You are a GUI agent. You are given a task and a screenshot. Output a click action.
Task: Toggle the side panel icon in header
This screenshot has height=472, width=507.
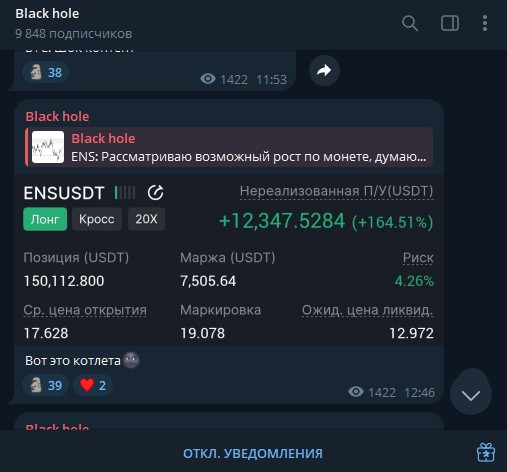tap(450, 23)
